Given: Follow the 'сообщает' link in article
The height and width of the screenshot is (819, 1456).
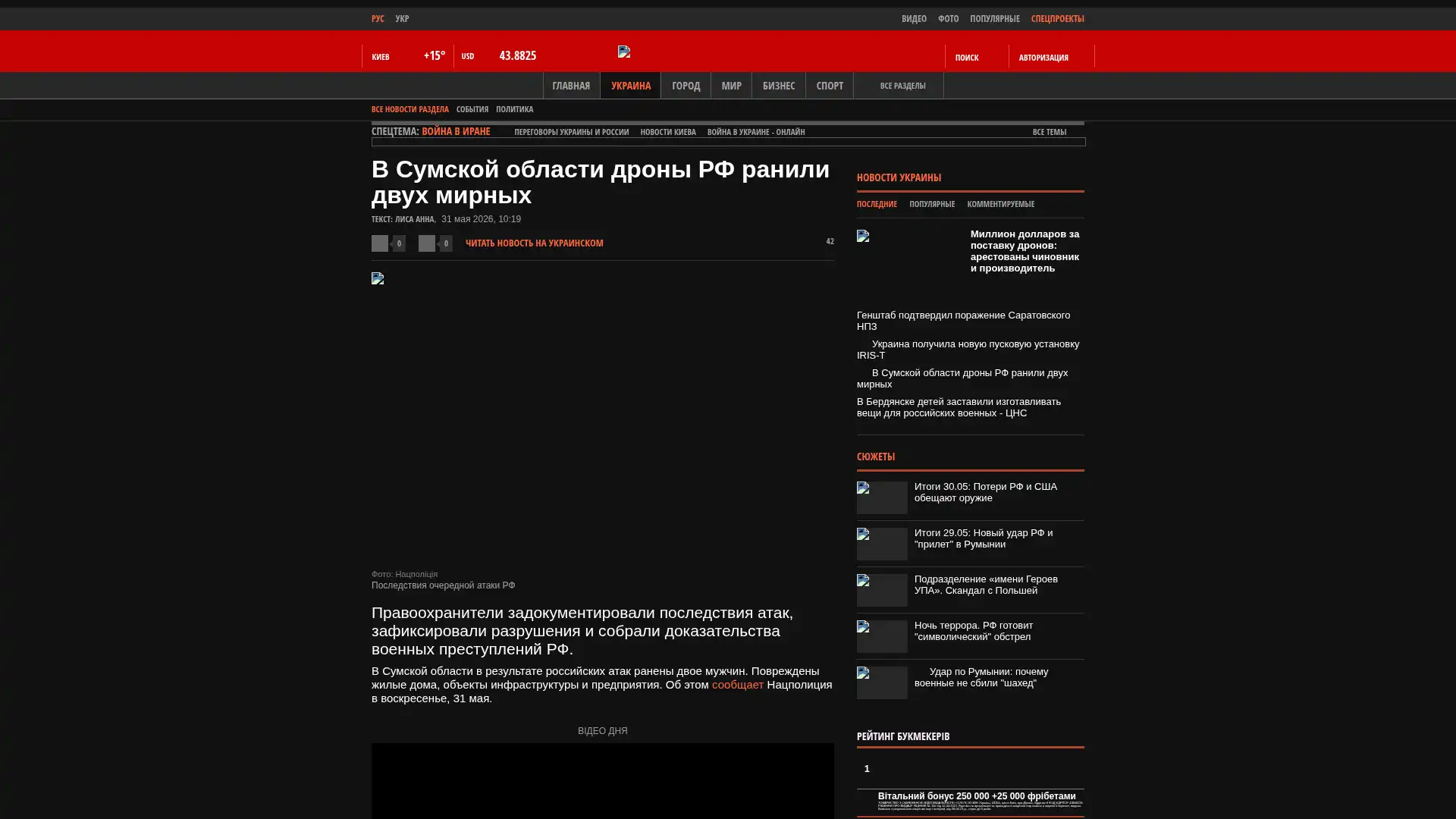Looking at the screenshot, I should (737, 685).
